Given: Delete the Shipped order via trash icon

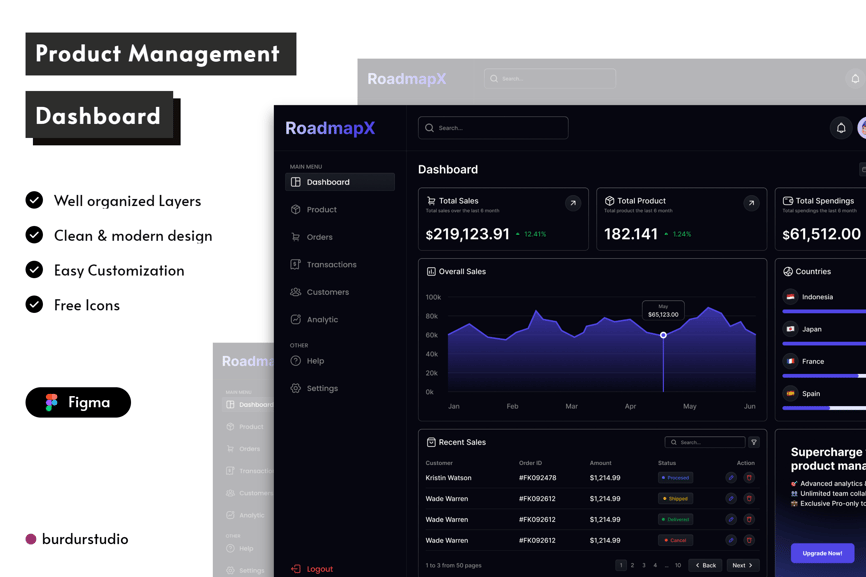Looking at the screenshot, I should (749, 498).
